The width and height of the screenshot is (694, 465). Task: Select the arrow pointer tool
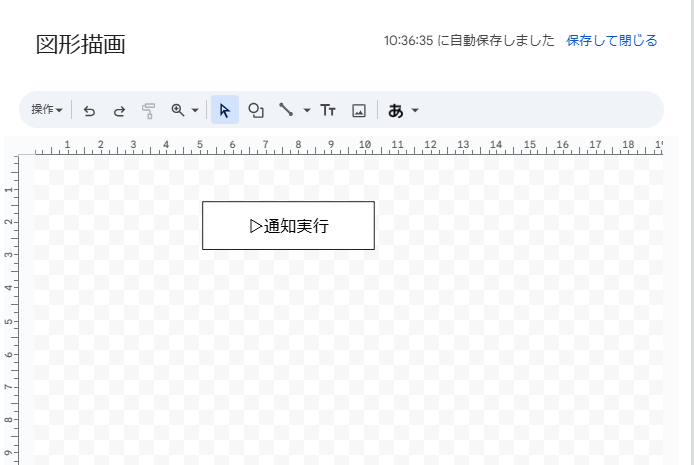click(225, 110)
